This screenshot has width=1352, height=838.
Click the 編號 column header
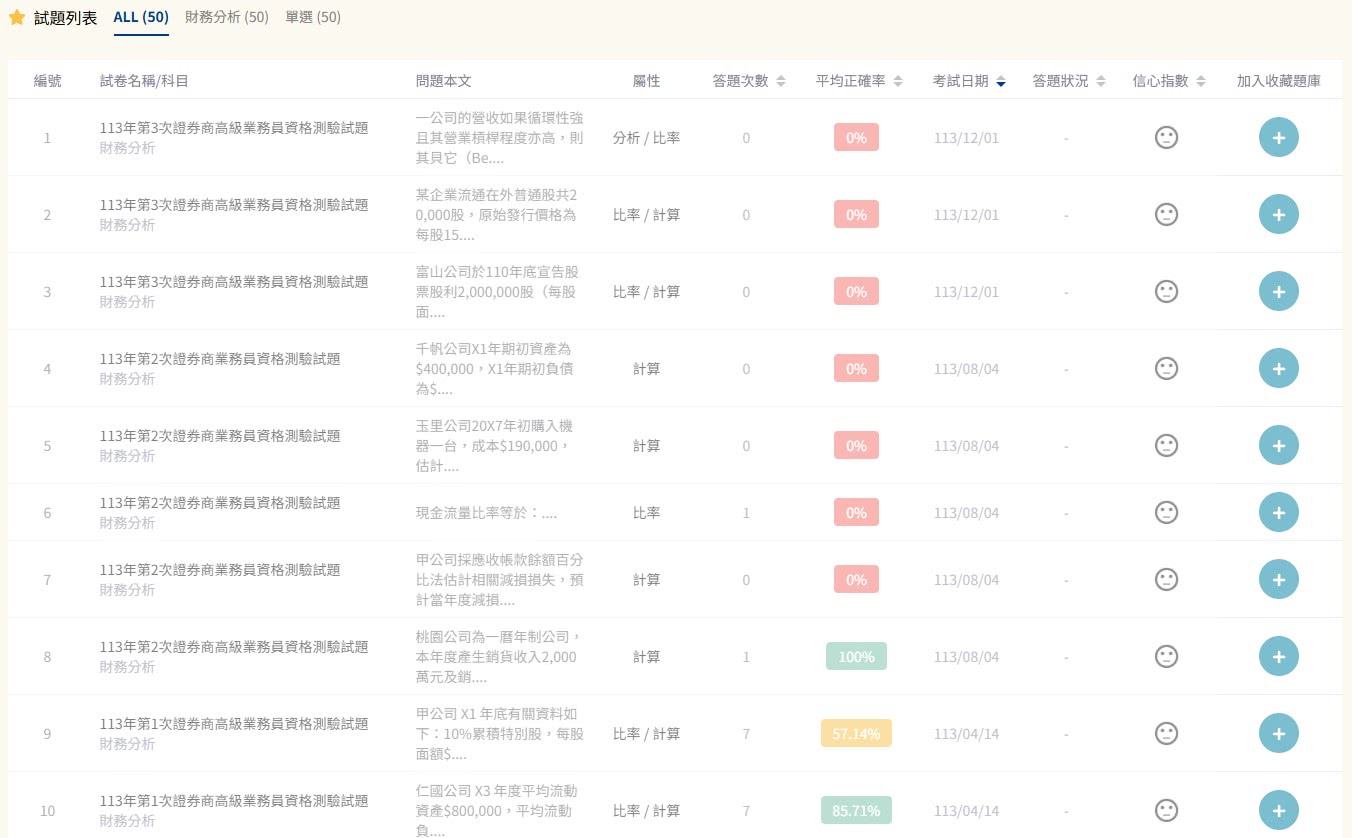pyautogui.click(x=46, y=81)
